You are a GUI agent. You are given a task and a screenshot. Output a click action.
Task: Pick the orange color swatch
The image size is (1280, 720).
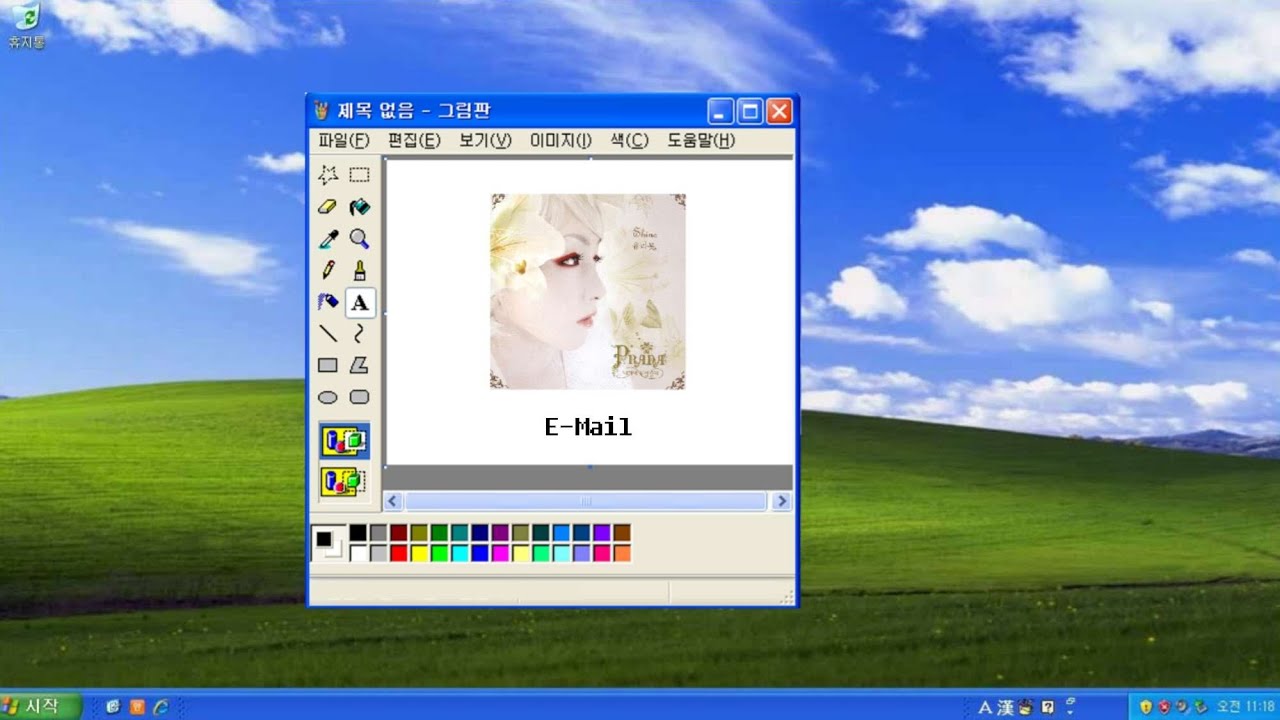click(622, 553)
